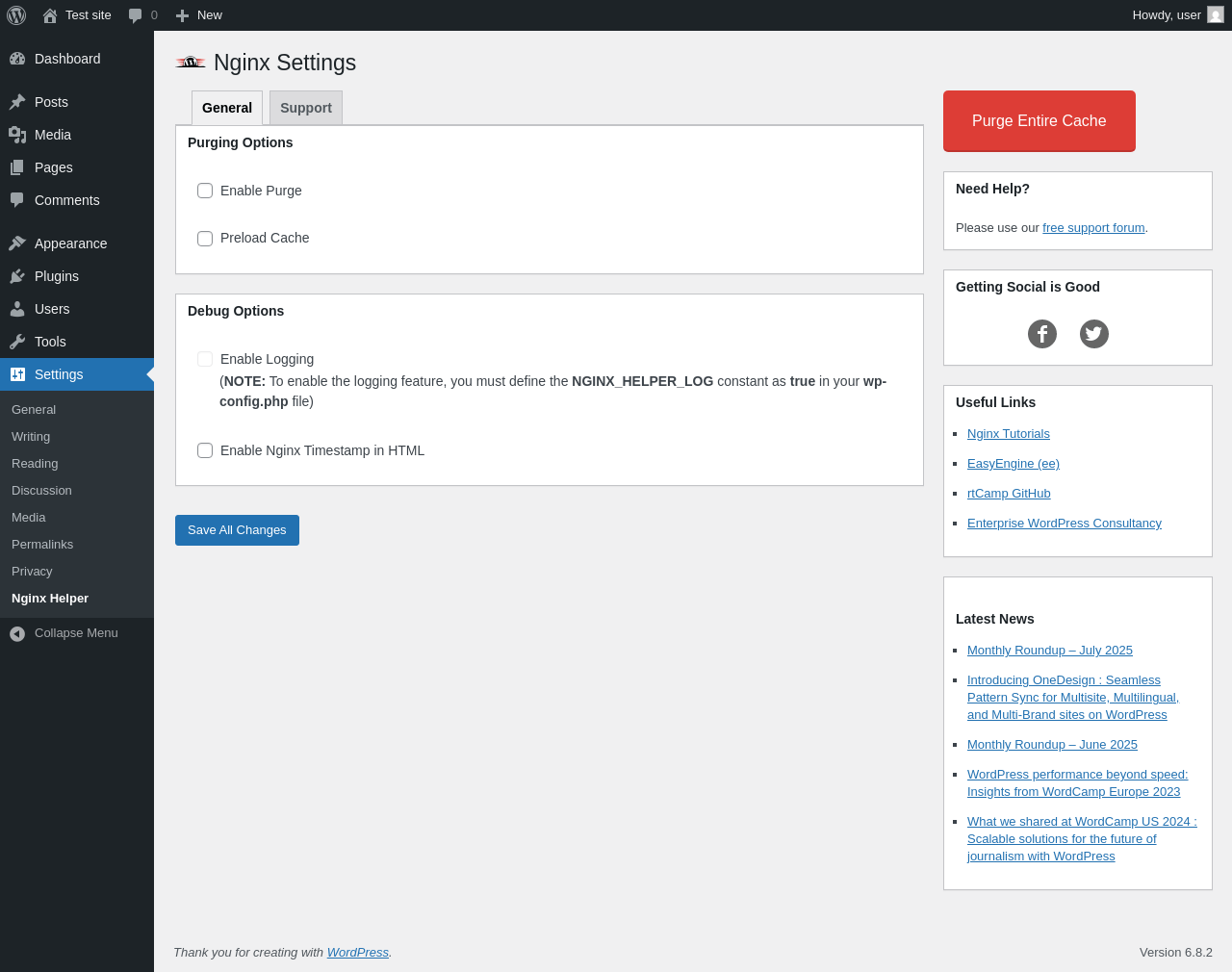Click Howdy, user account text

coord(1167,15)
